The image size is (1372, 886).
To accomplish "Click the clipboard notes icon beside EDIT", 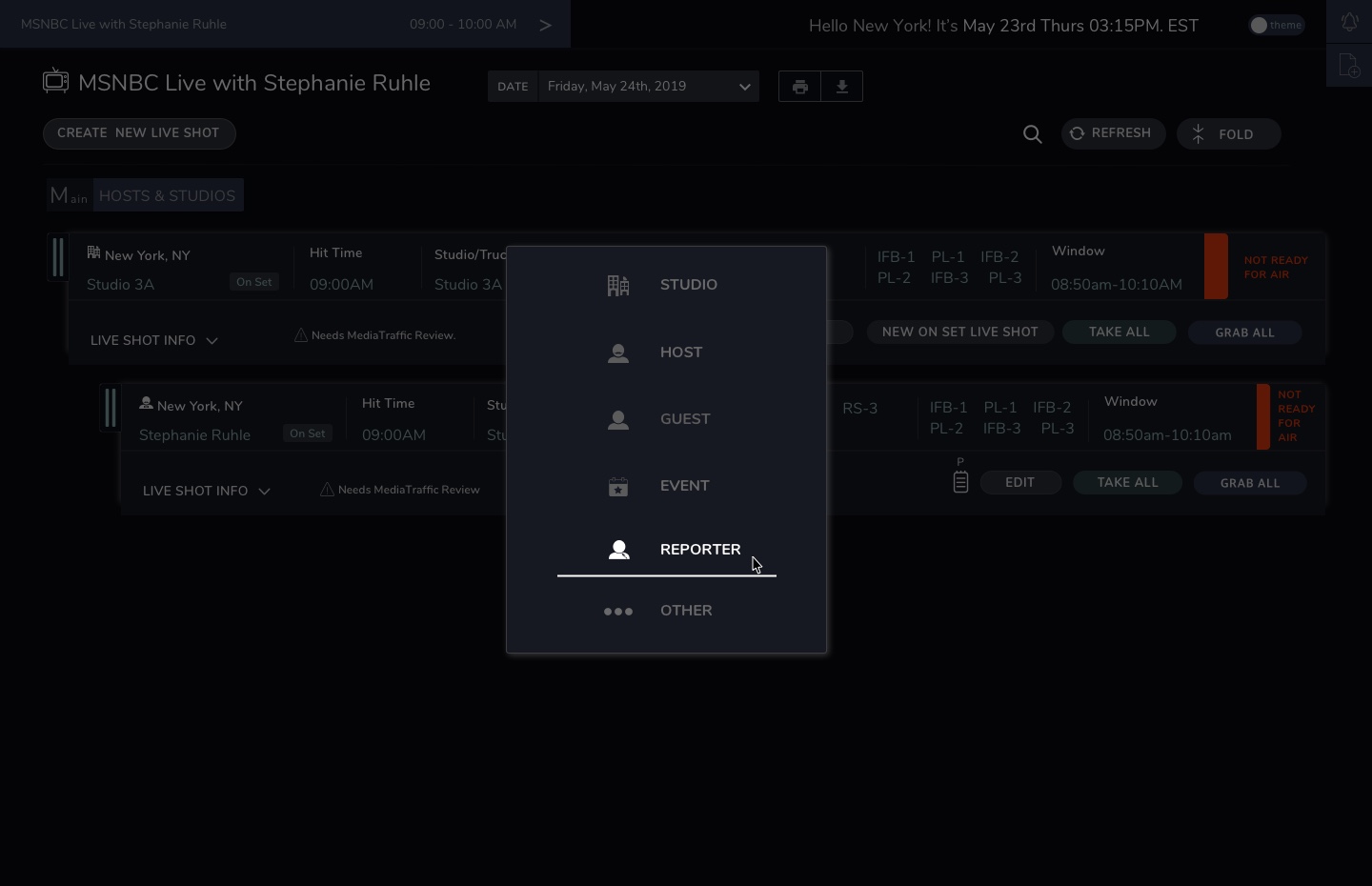I will pyautogui.click(x=960, y=482).
